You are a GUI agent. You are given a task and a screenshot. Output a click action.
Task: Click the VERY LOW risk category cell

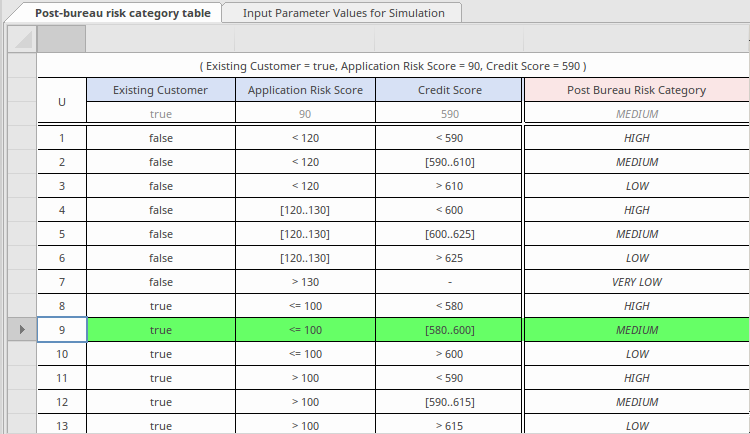[636, 282]
